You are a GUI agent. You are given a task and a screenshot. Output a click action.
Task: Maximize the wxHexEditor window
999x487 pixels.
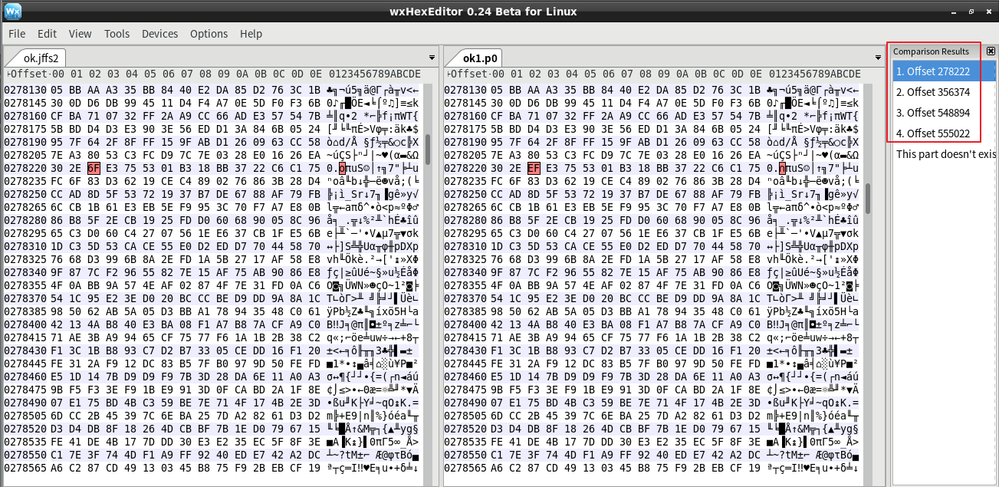point(972,11)
